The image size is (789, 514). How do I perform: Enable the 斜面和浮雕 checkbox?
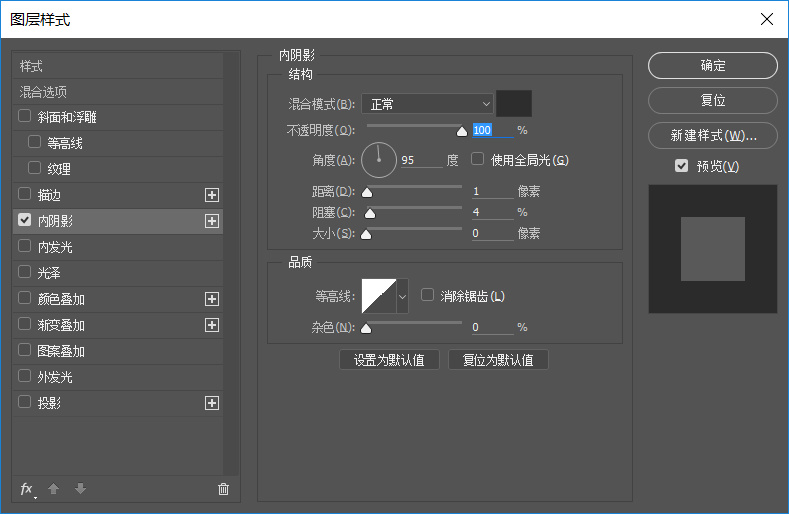(25, 117)
